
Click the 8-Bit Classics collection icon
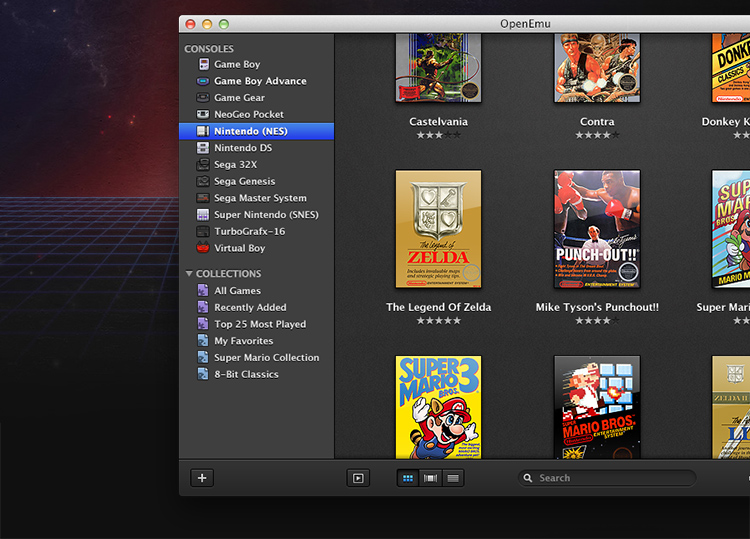click(203, 374)
